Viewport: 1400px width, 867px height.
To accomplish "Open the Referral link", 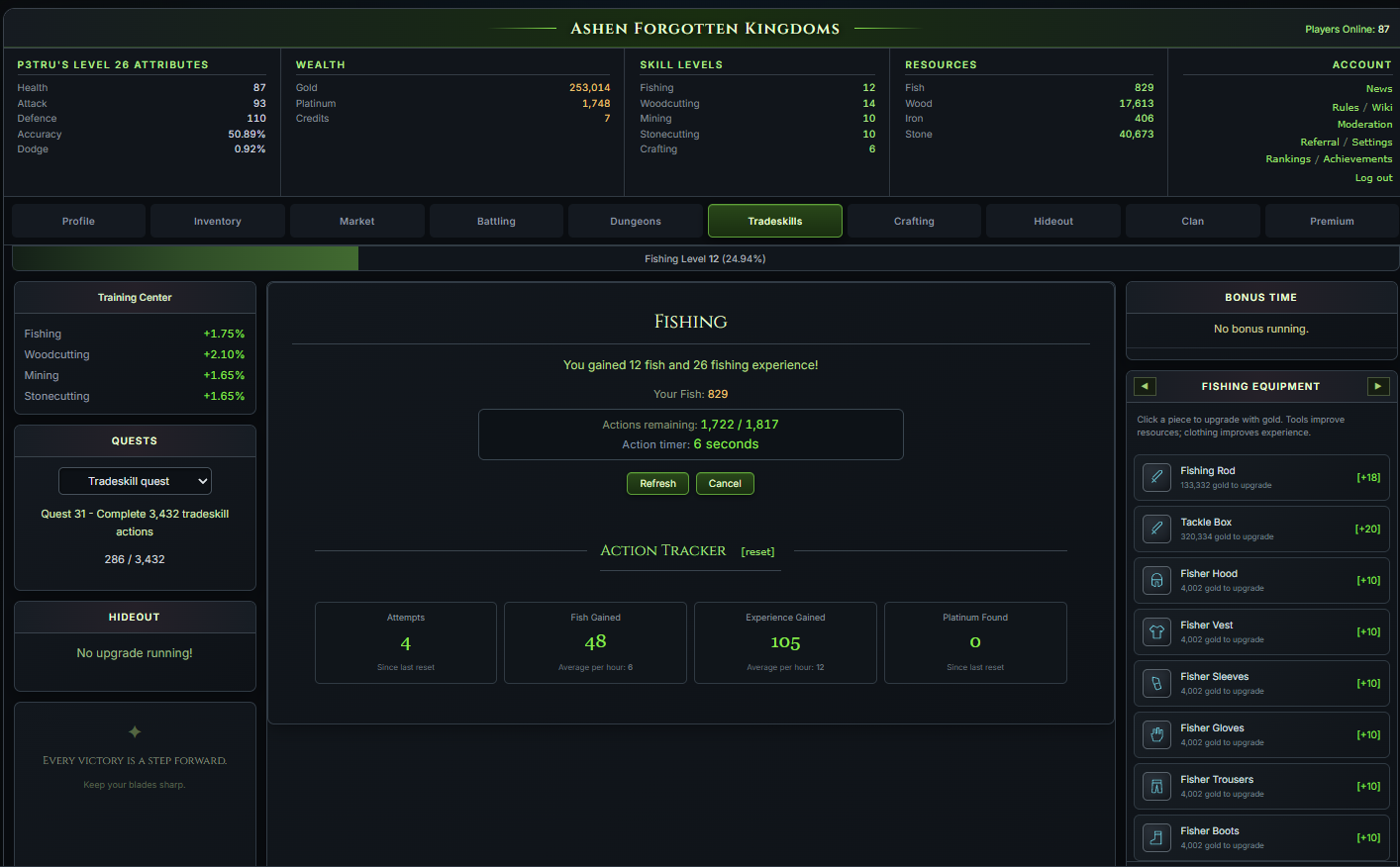I will pos(1320,142).
